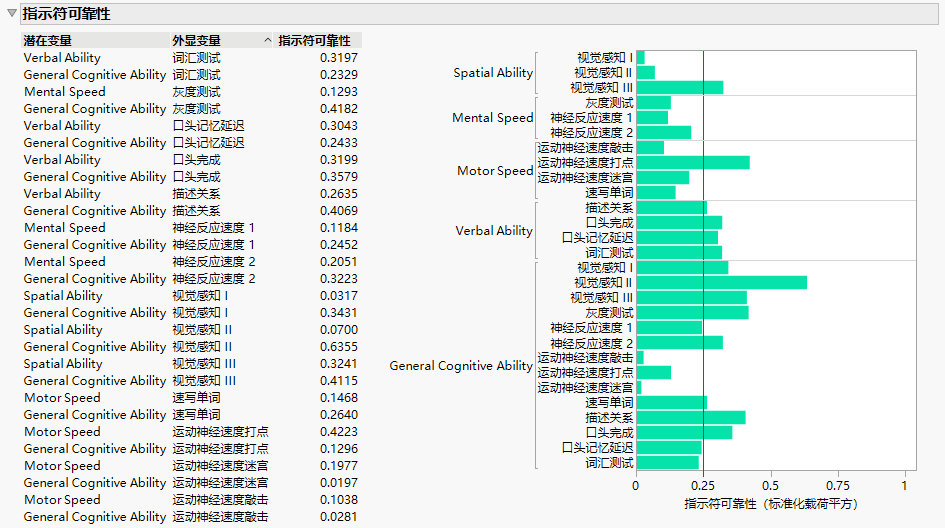The height and width of the screenshot is (528, 945).
Task: Collapse the 指示符可靠性 section disclosure triangle
Action: (x=11, y=13)
